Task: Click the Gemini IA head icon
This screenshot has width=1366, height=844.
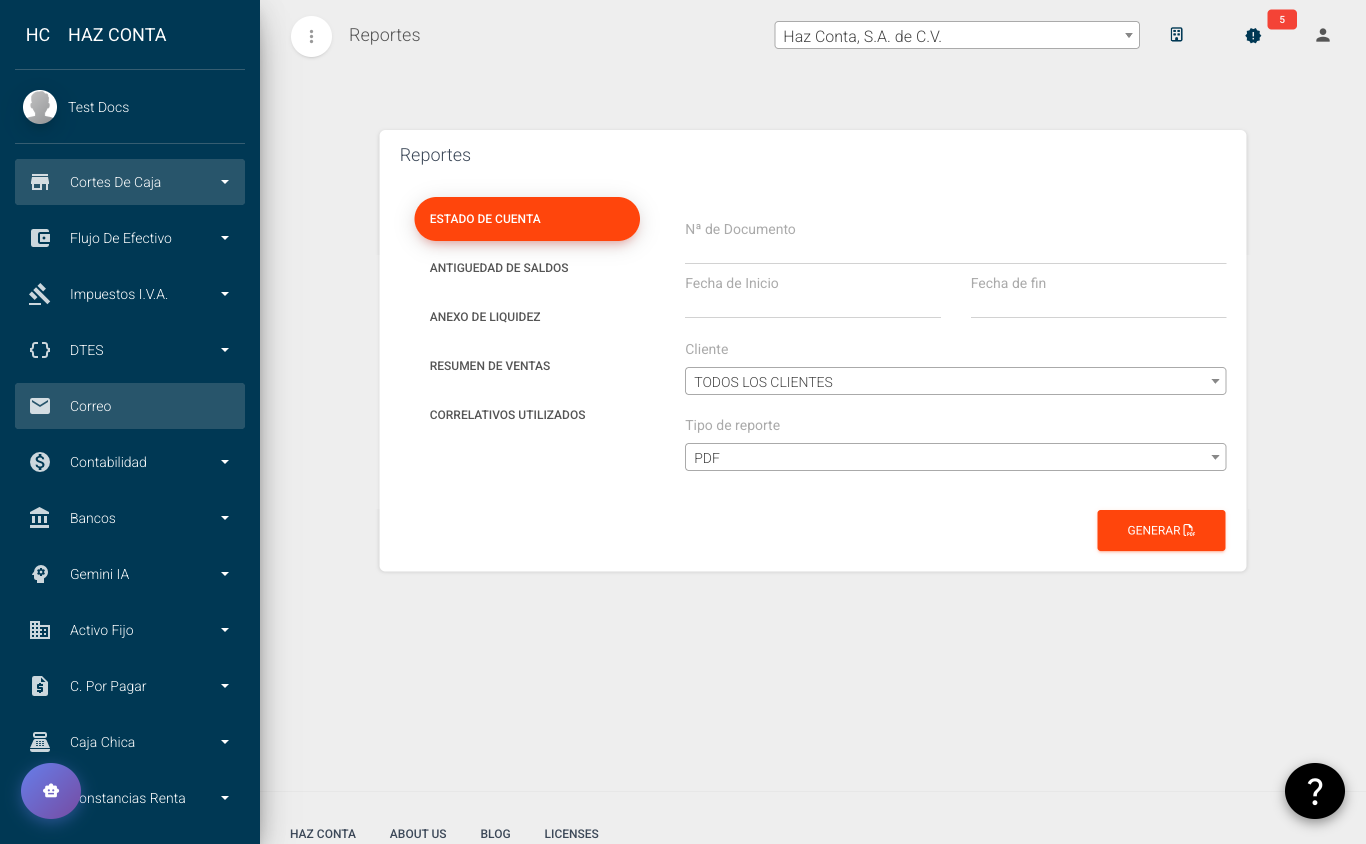Action: point(40,574)
